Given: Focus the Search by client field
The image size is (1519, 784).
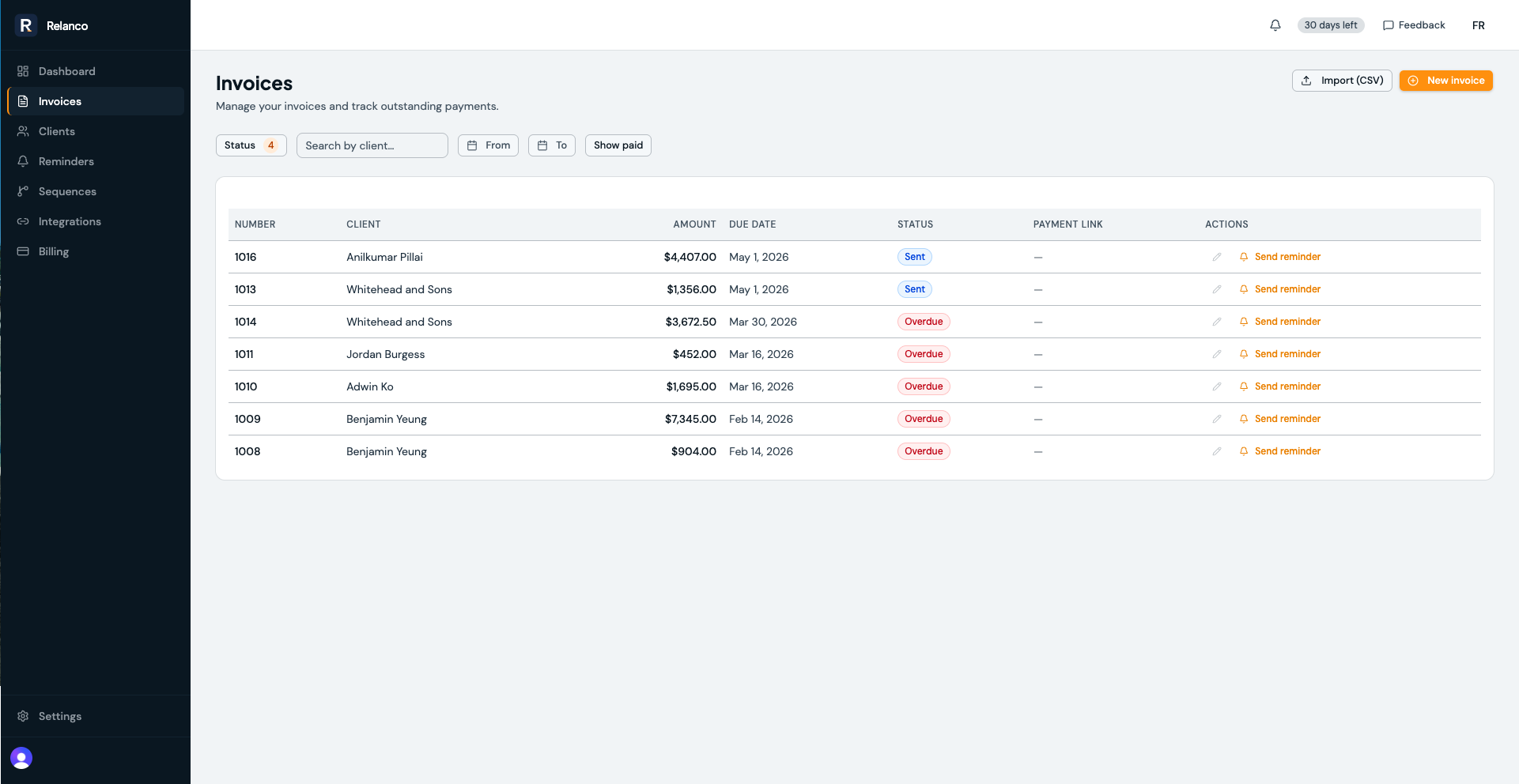Looking at the screenshot, I should point(372,145).
